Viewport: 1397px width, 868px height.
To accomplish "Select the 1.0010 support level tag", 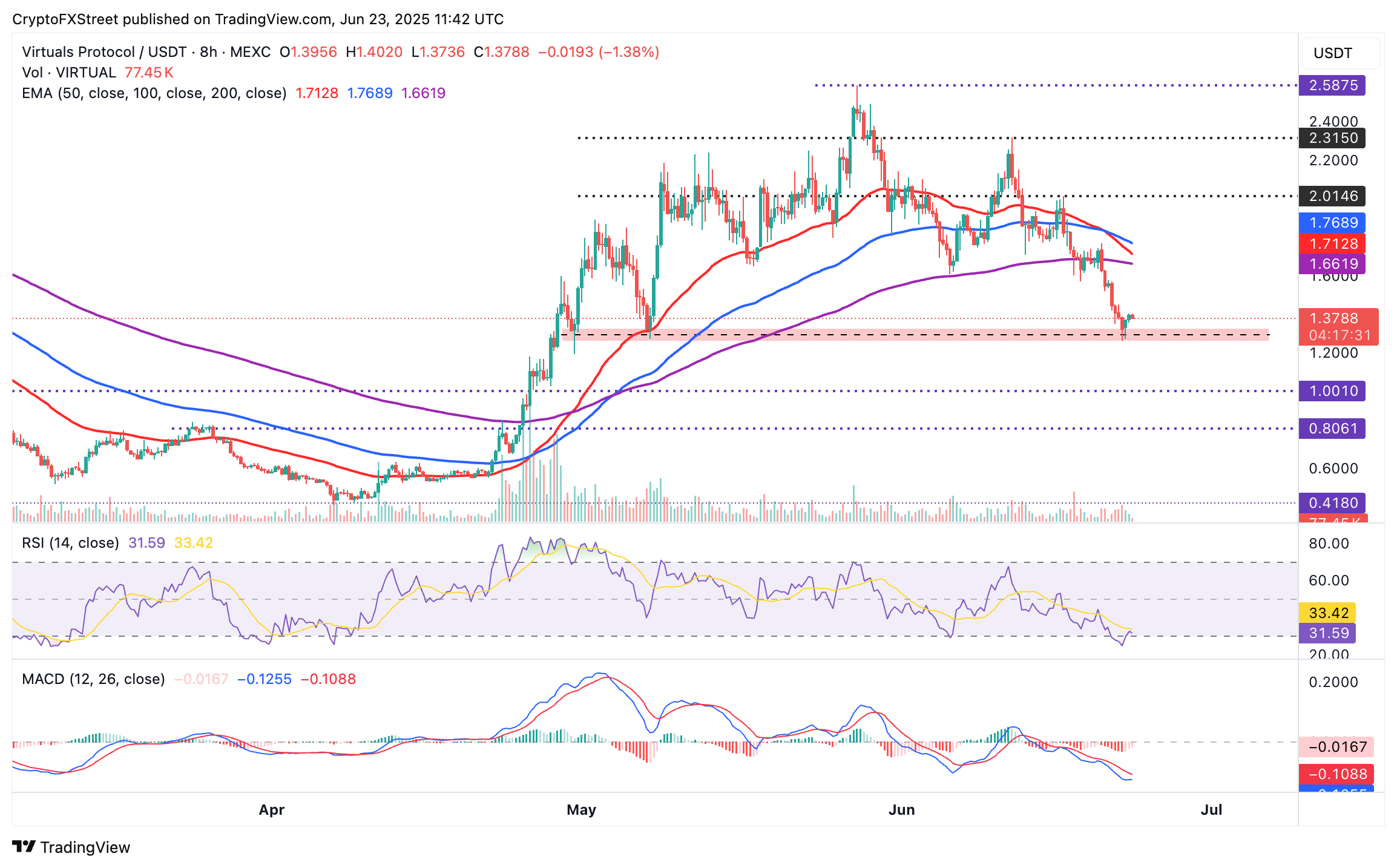I will pyautogui.click(x=1332, y=391).
